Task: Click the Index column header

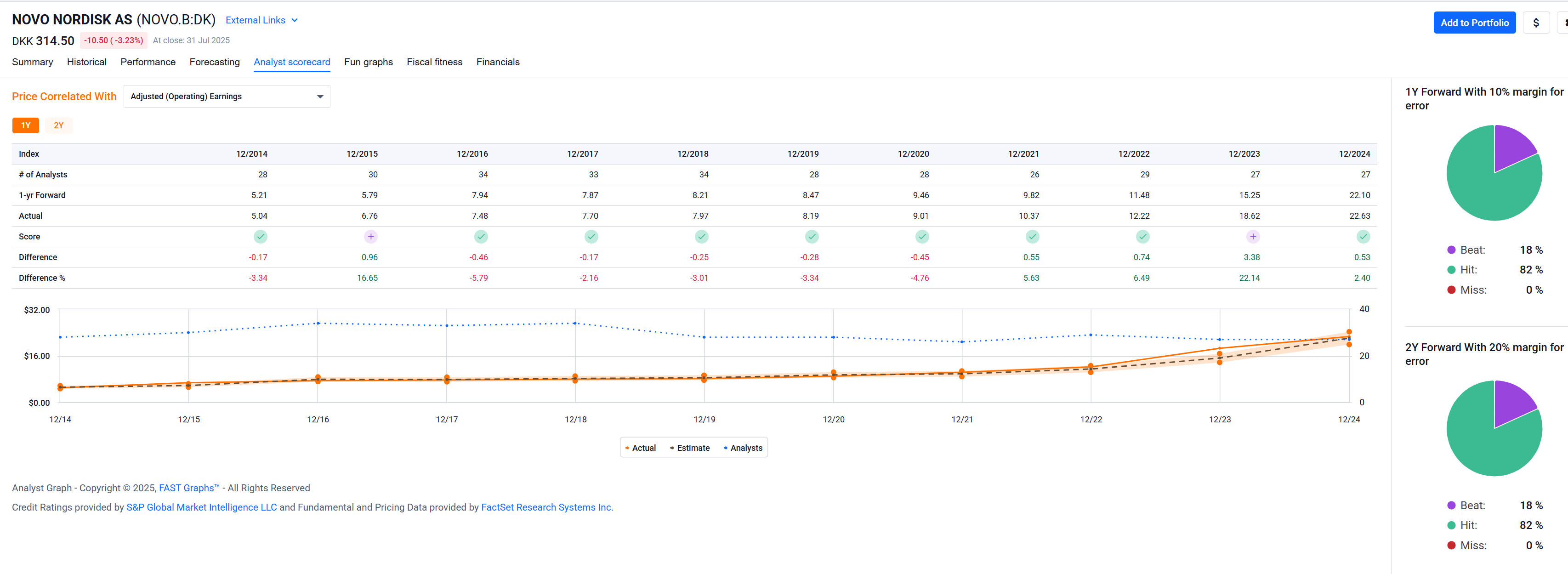Action: coord(28,154)
